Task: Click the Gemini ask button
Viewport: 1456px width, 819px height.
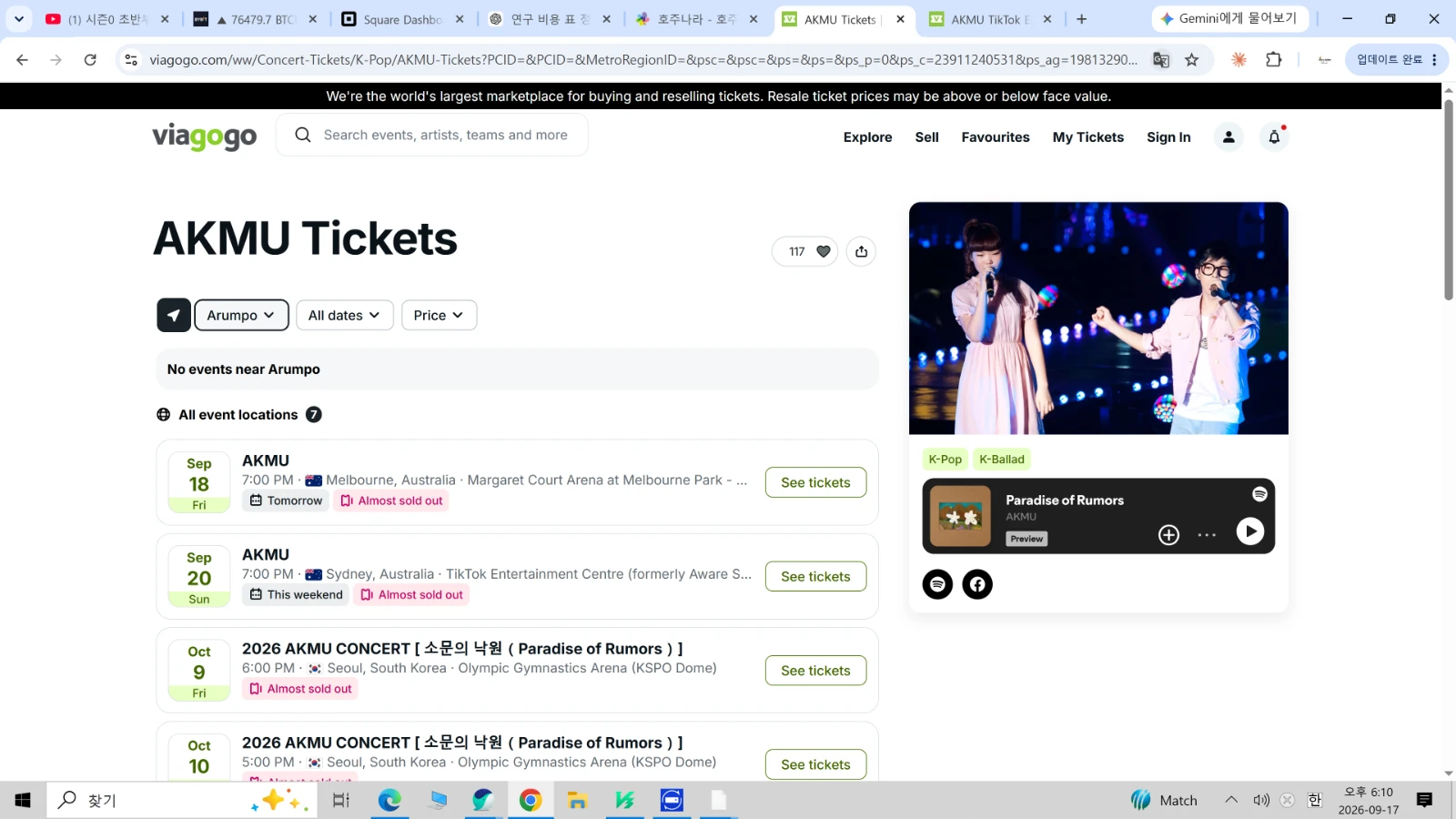Action: point(1230,18)
